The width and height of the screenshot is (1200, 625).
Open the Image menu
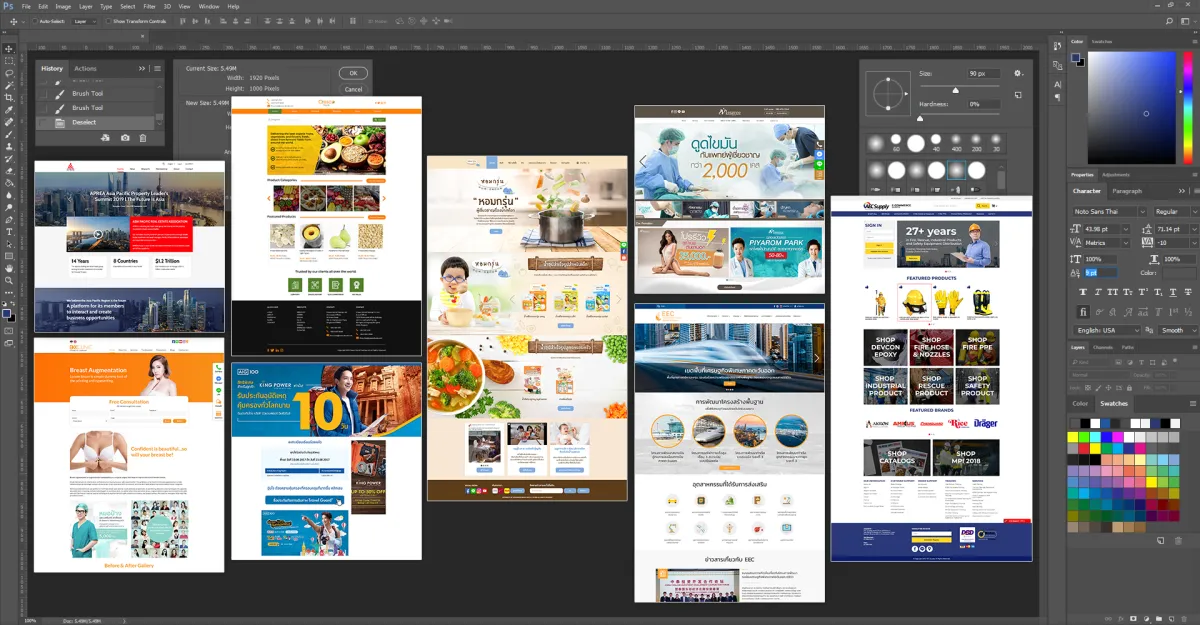tap(63, 6)
